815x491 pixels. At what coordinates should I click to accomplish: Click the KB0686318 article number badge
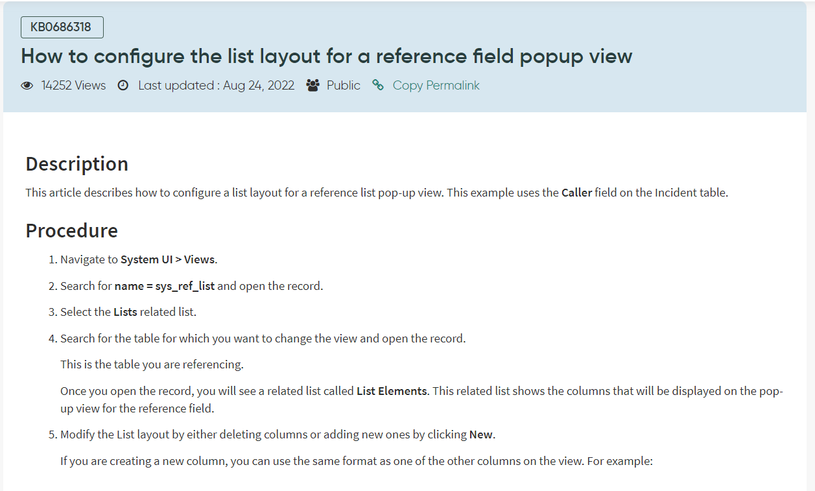(x=62, y=27)
